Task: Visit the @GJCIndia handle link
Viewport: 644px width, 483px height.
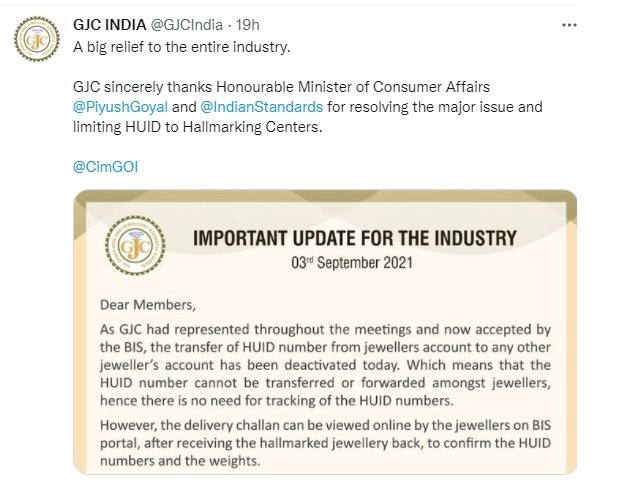Action: coord(186,25)
